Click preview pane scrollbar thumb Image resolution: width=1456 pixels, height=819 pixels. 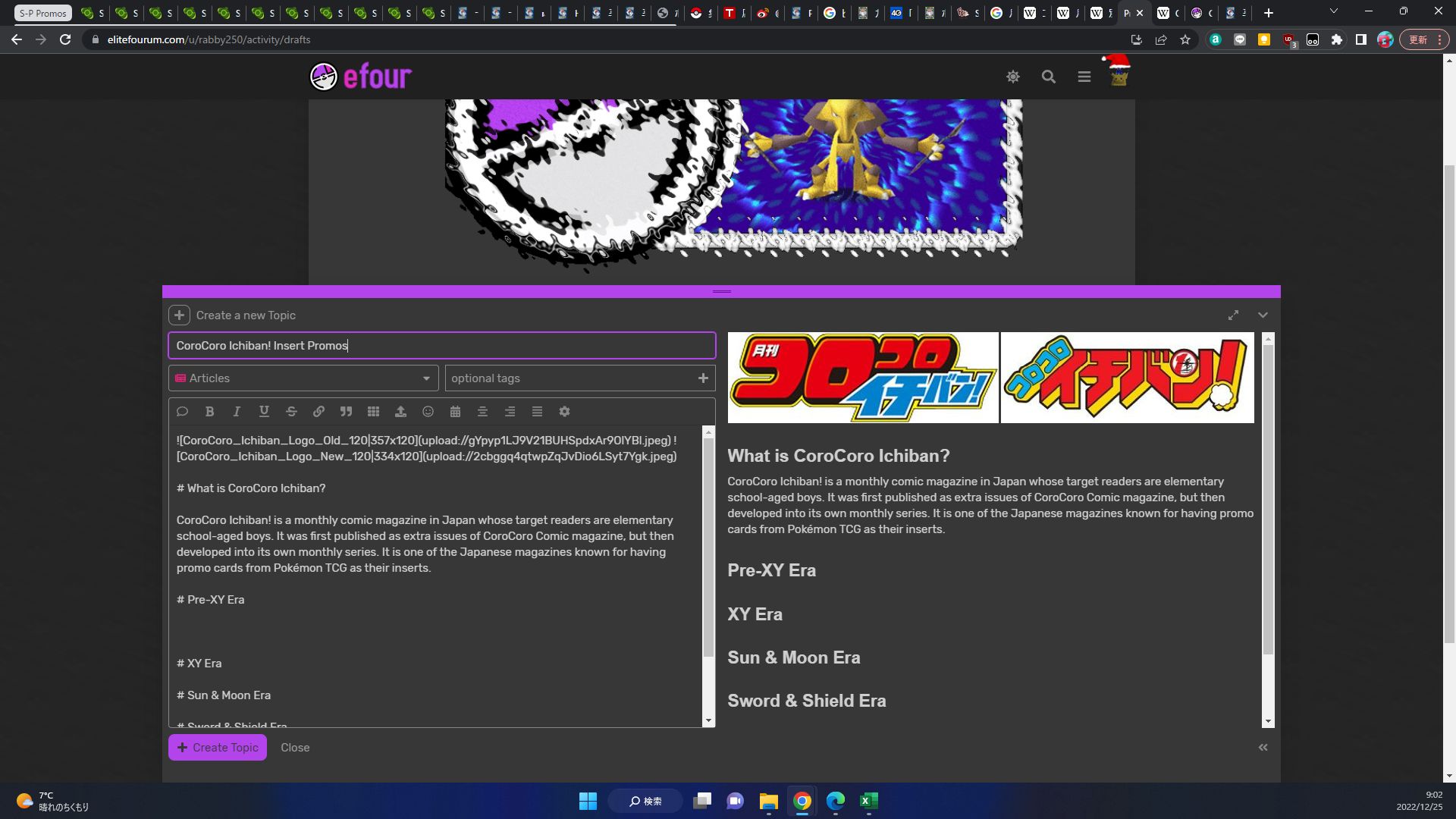[1268, 500]
